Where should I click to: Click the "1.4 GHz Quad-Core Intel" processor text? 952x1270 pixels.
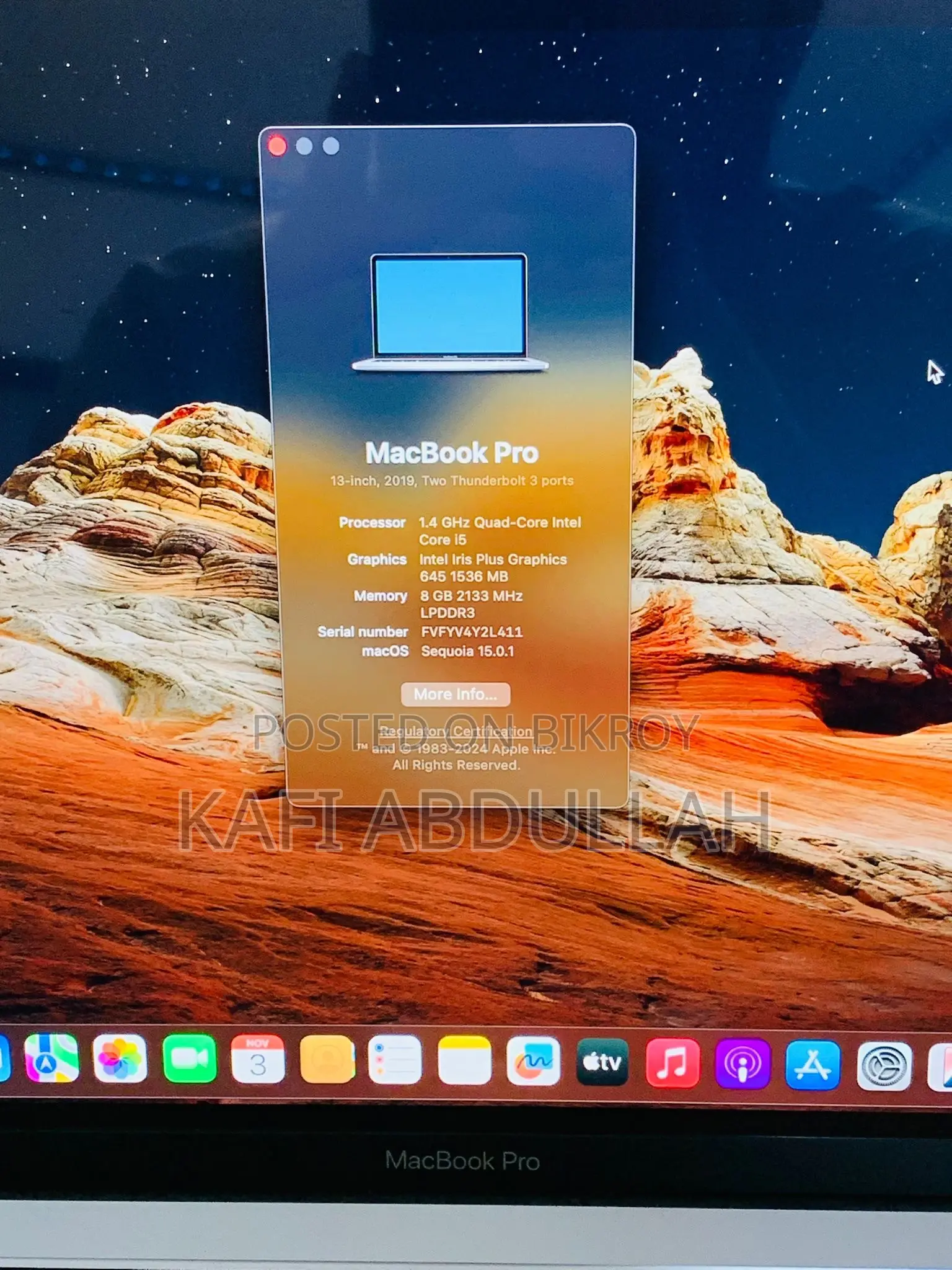click(500, 522)
